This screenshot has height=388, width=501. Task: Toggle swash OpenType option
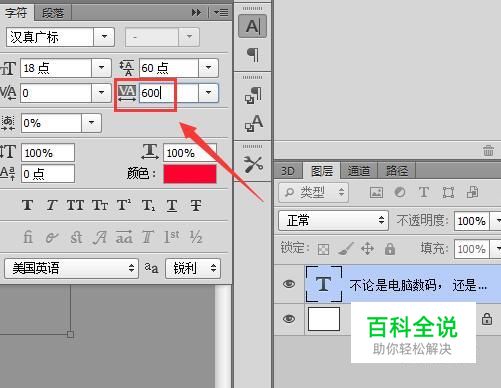click(100, 237)
